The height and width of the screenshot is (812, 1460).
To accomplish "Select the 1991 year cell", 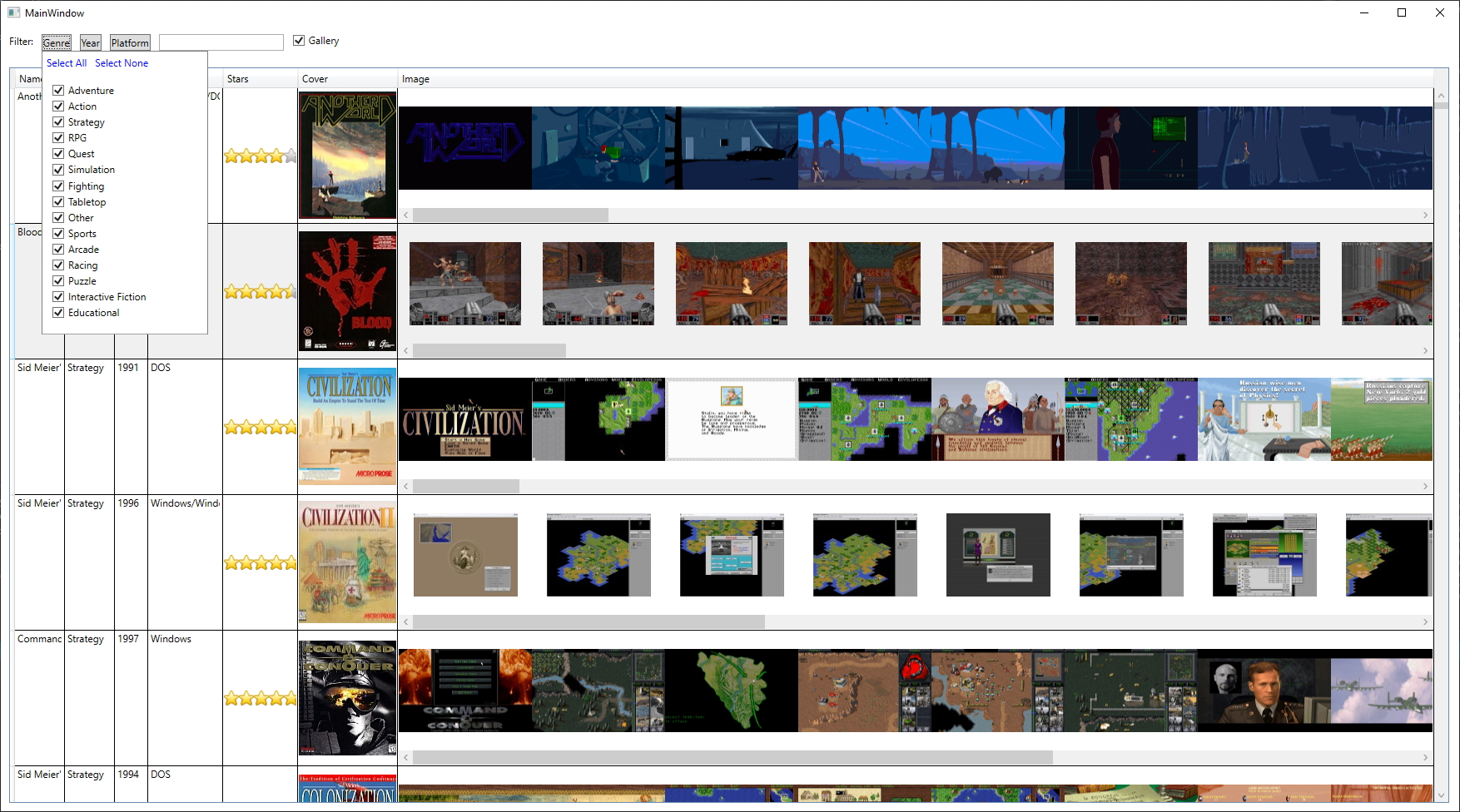I will (131, 427).
